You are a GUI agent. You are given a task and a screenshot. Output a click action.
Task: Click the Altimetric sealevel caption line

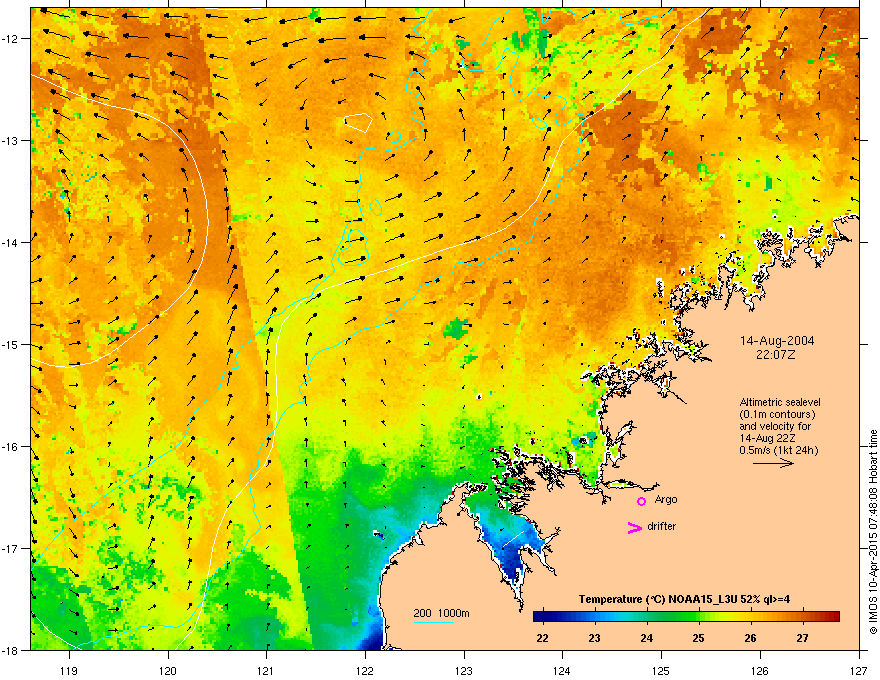coord(780,402)
